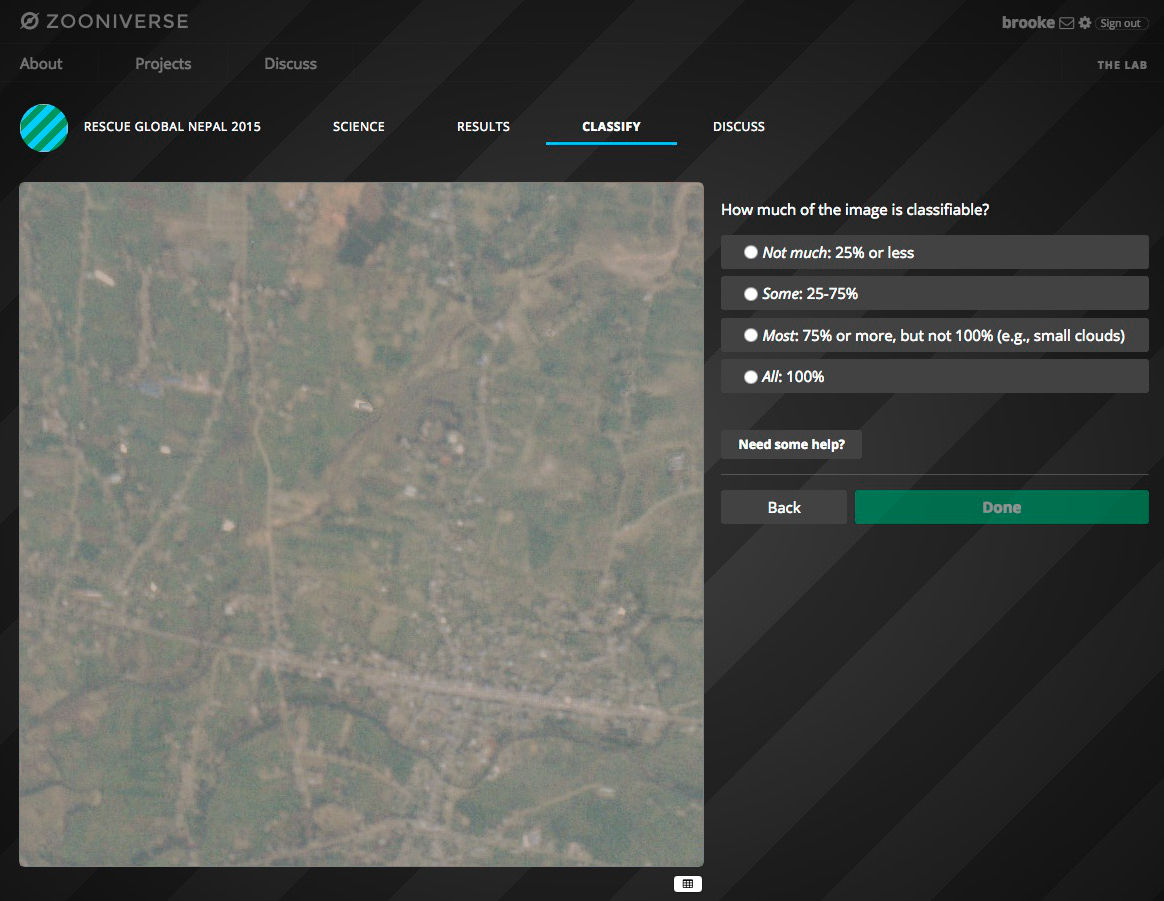
Task: Open the Results tab
Action: 483,127
